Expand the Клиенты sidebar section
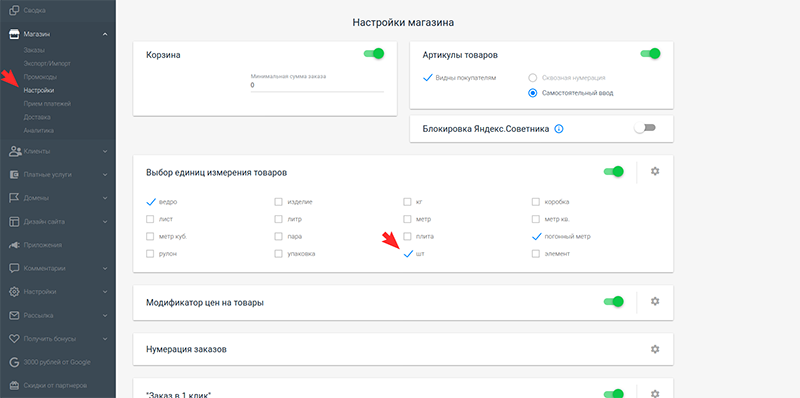Image resolution: width=800 pixels, height=398 pixels. (58, 152)
